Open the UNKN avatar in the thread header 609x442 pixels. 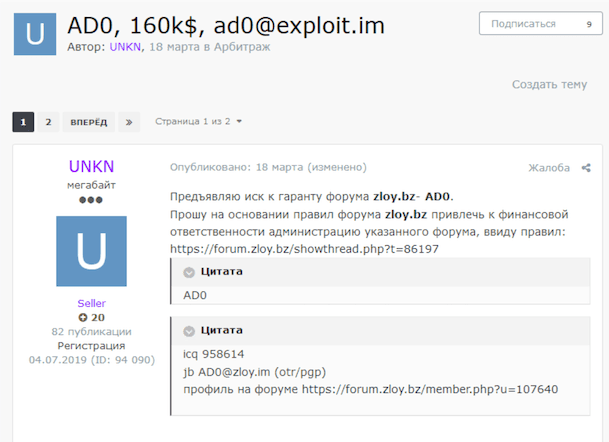(x=35, y=34)
